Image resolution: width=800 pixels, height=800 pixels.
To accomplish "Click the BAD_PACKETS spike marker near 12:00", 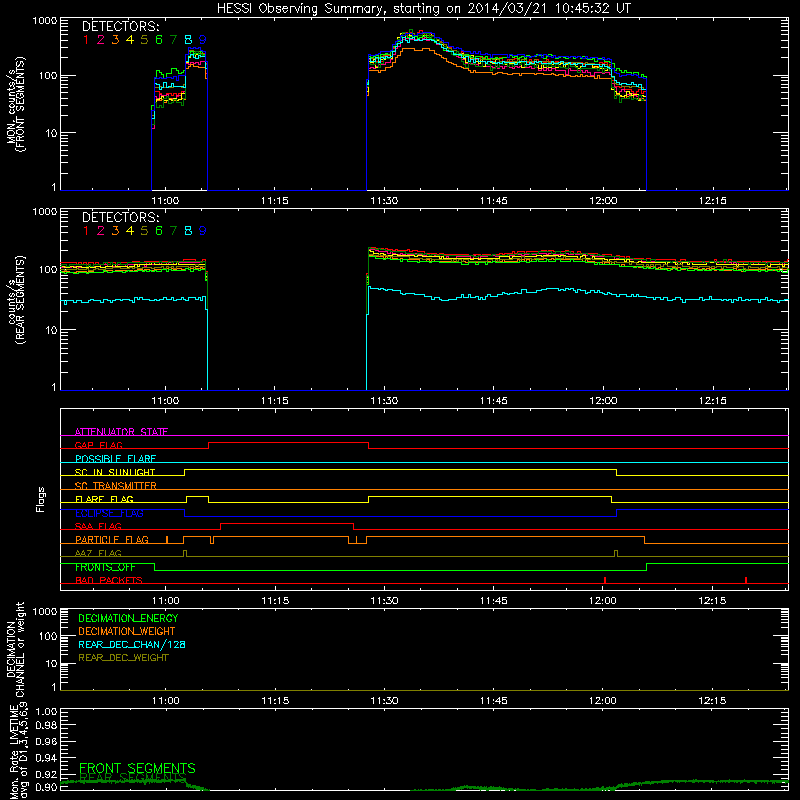I will (605, 580).
